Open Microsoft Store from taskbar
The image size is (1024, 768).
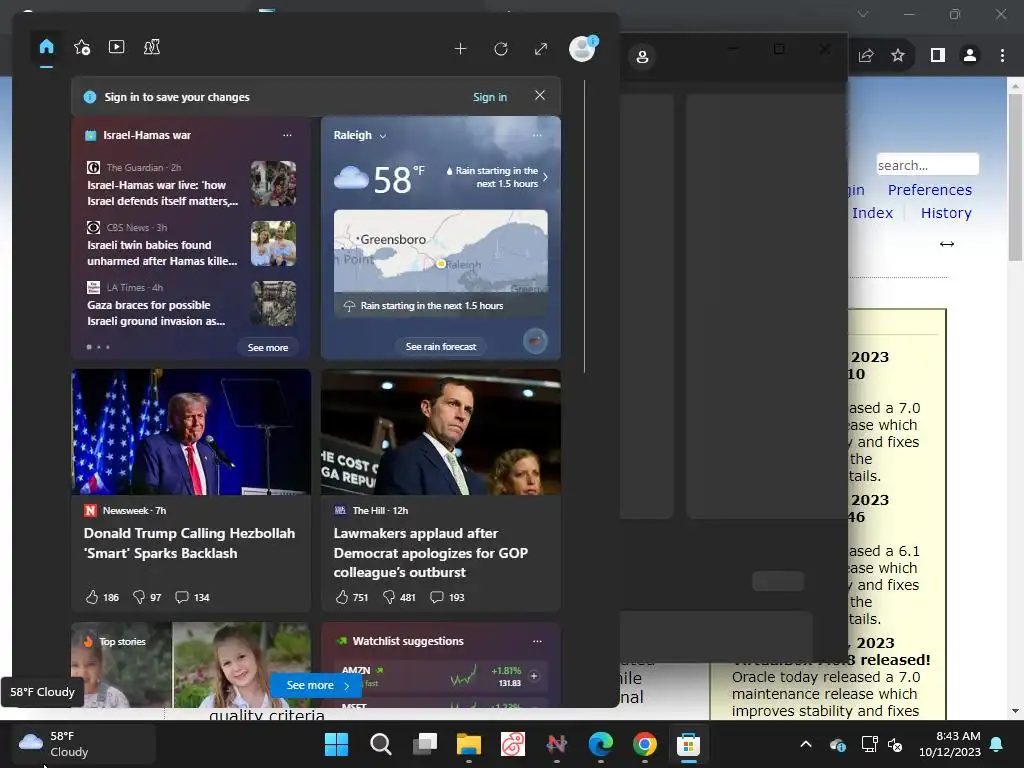[688, 744]
